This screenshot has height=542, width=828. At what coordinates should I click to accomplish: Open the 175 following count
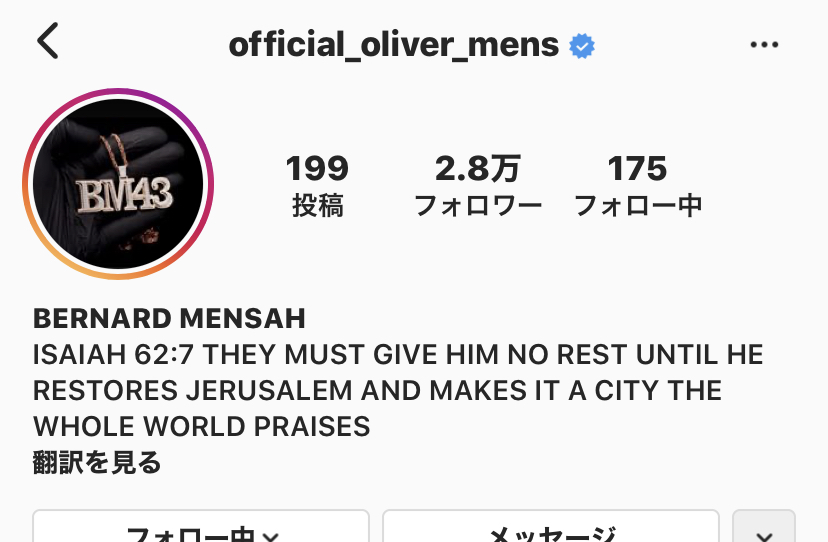pyautogui.click(x=637, y=169)
